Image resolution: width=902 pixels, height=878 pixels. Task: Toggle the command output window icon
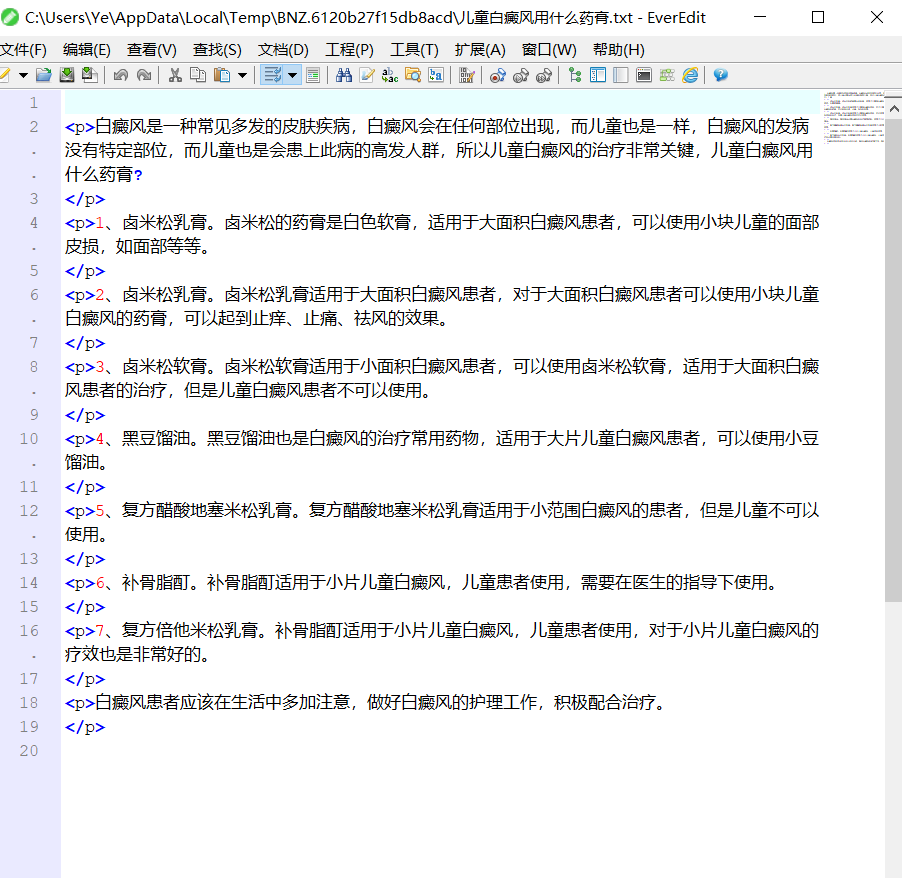coord(644,75)
